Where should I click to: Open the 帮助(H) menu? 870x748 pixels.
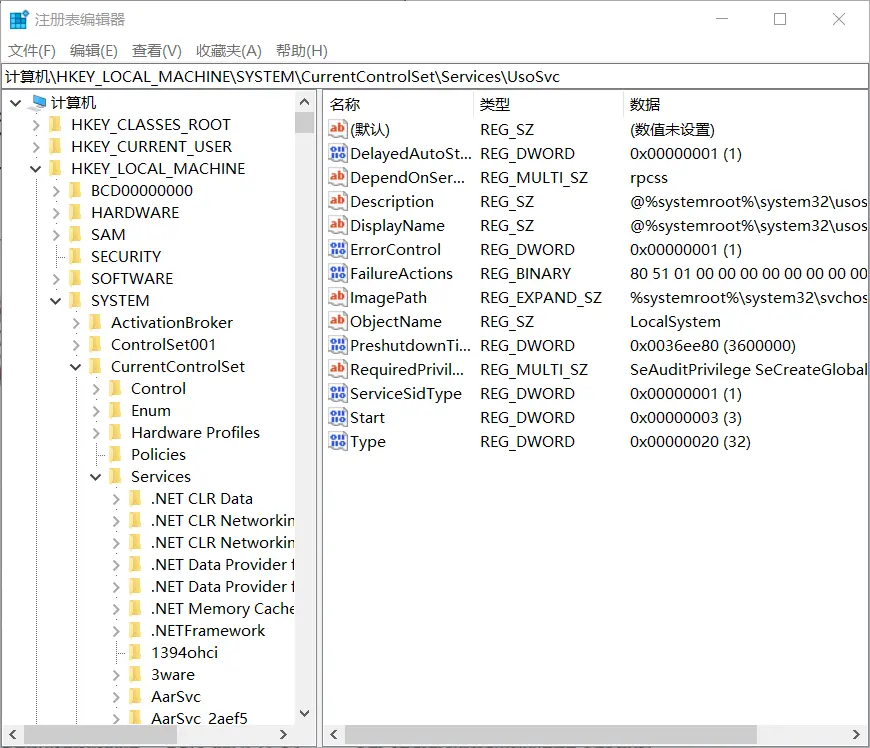click(x=302, y=50)
